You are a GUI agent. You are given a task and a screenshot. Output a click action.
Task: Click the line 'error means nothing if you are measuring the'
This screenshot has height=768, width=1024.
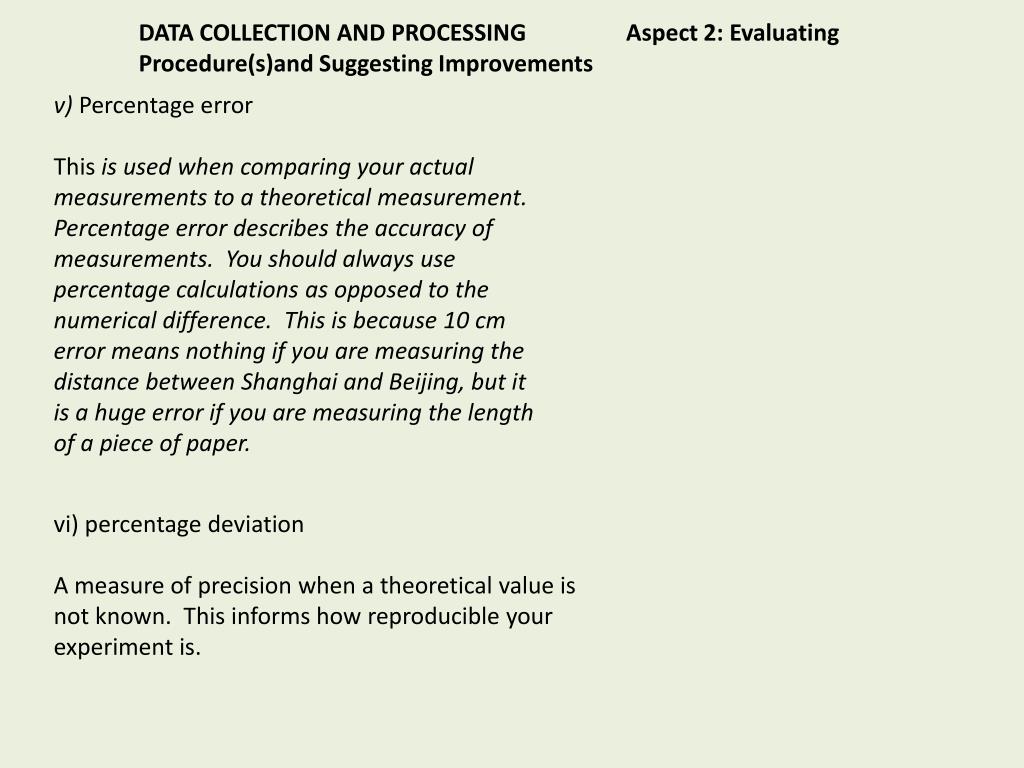(x=289, y=351)
